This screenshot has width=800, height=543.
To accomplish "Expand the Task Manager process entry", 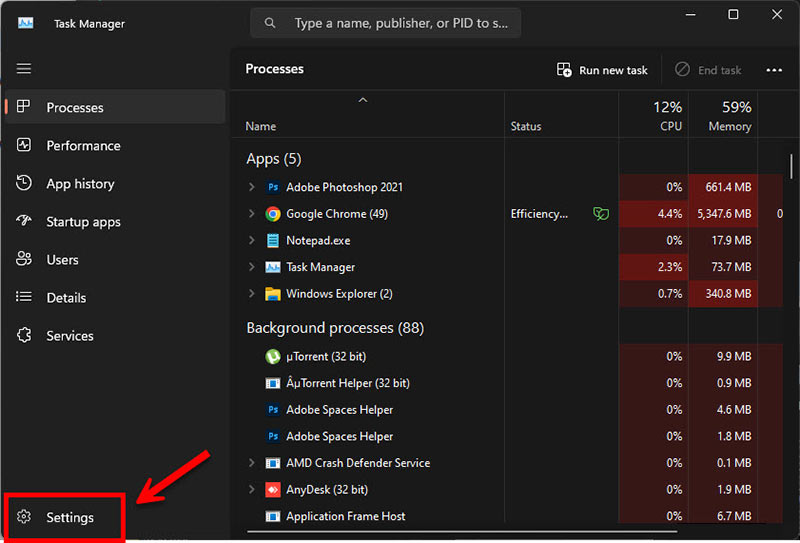I will pyautogui.click(x=252, y=266).
